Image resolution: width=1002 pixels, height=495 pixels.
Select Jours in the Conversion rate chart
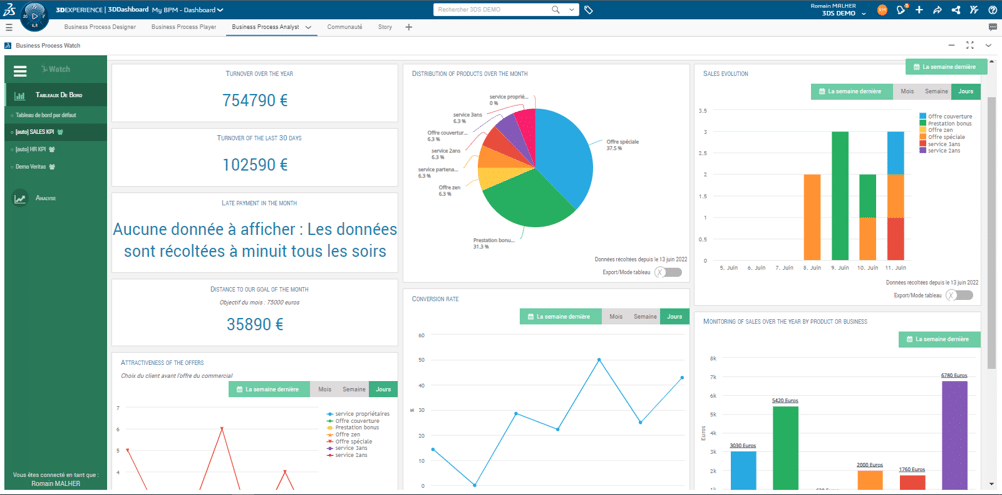[675, 316]
